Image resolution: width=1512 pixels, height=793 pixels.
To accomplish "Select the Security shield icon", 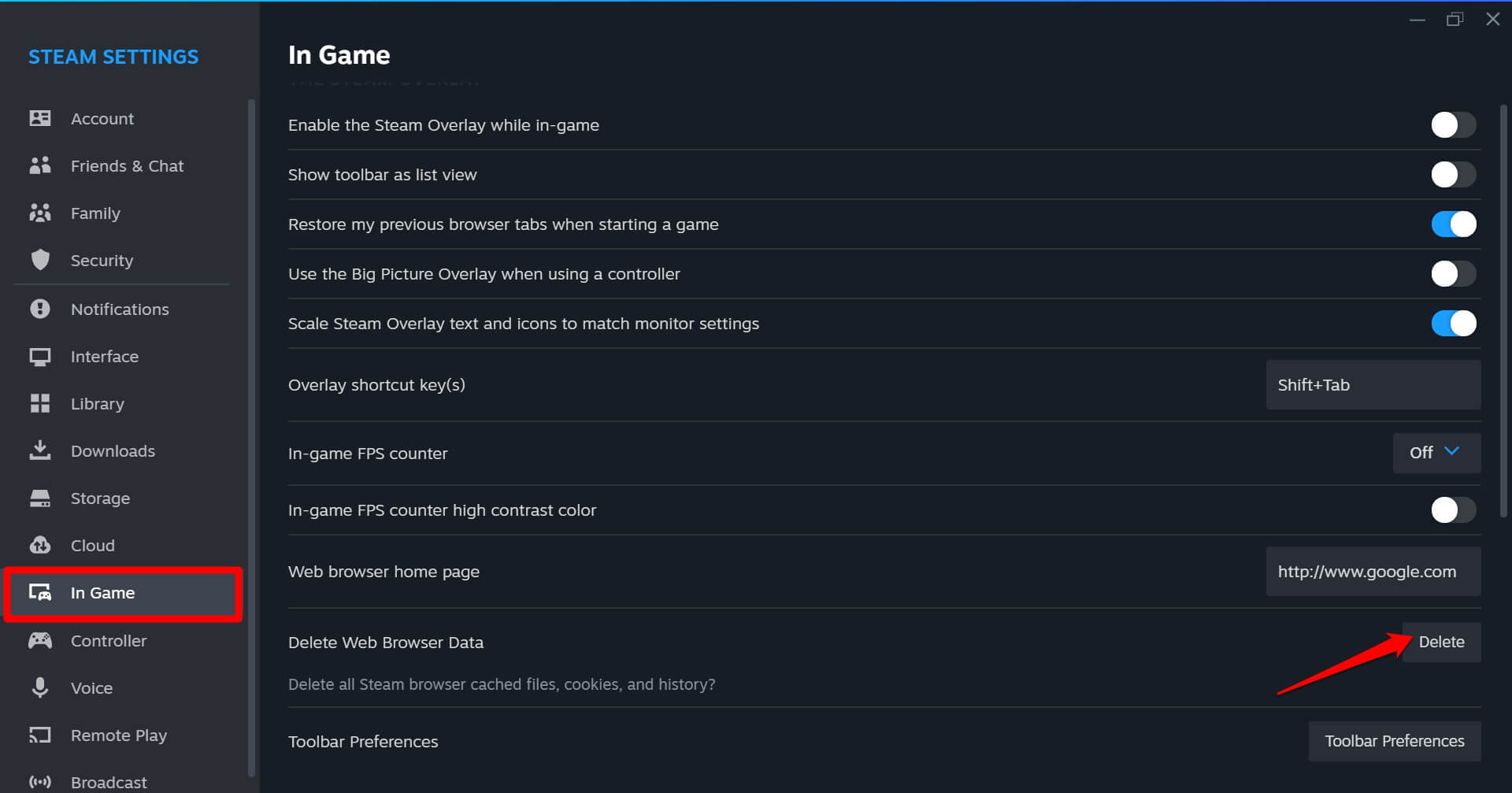I will (x=40, y=261).
